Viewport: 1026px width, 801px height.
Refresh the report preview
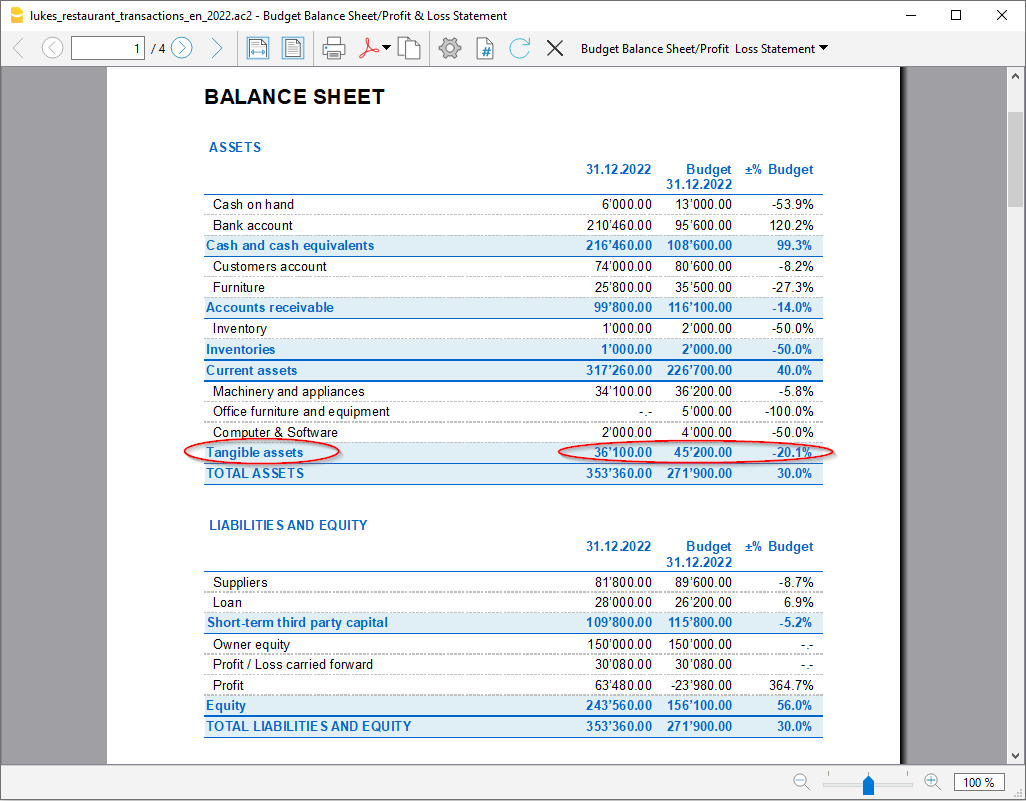(x=519, y=48)
